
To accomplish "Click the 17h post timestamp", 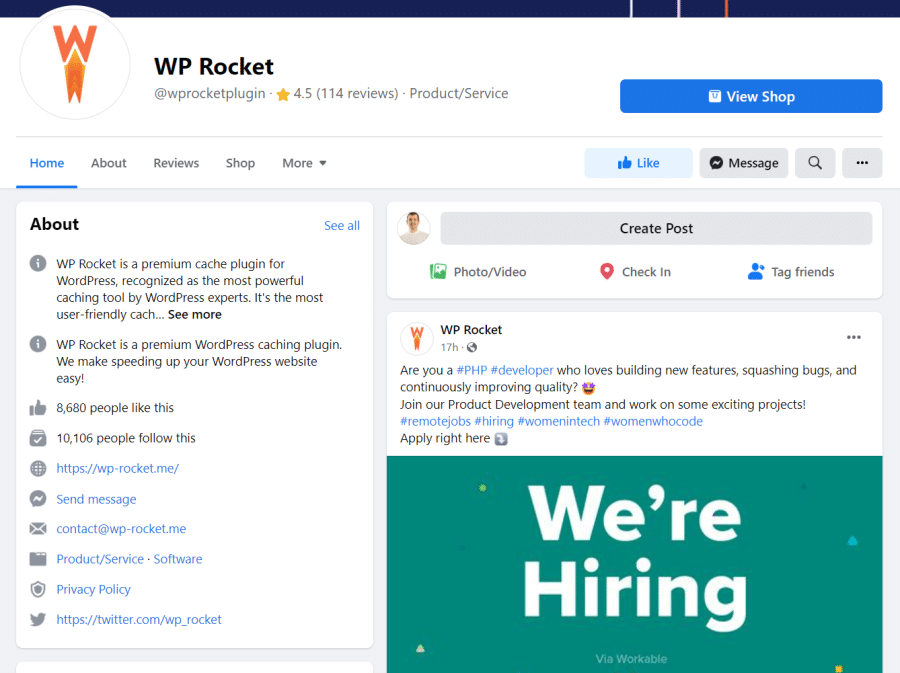I will pos(449,348).
